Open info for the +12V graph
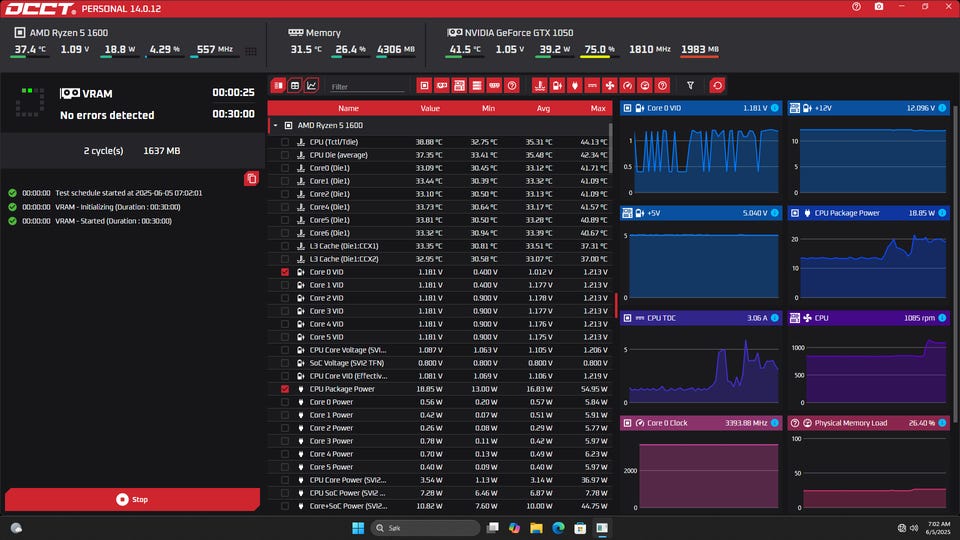Image resolution: width=960 pixels, height=540 pixels. coord(942,108)
